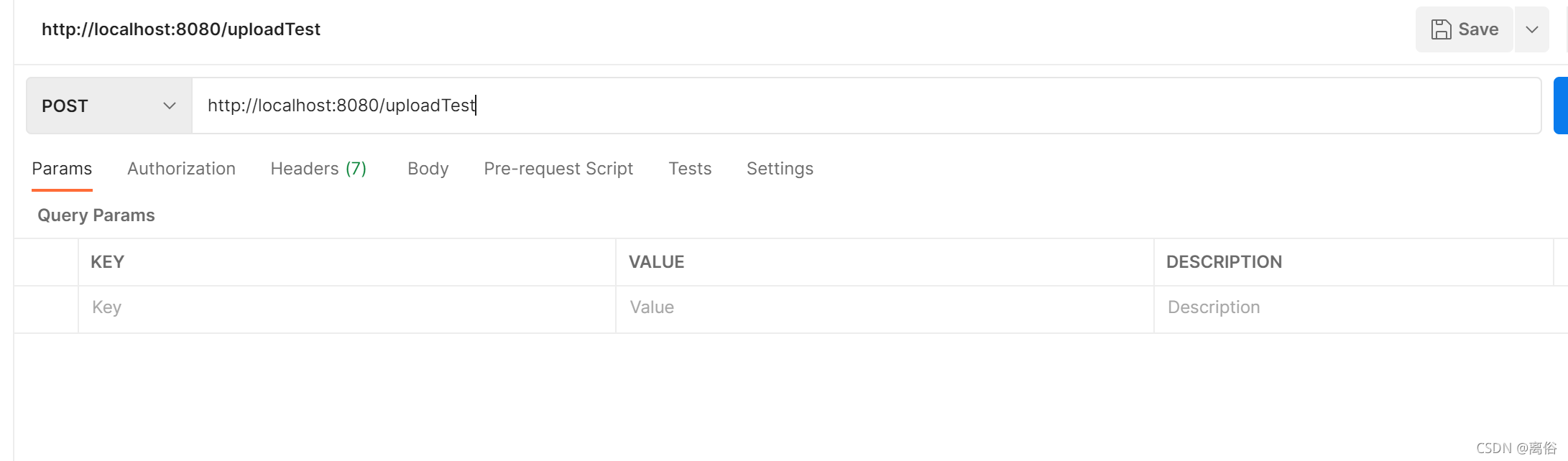Image resolution: width=1568 pixels, height=461 pixels.
Task: Open the Pre-request Script tab
Action: click(558, 169)
